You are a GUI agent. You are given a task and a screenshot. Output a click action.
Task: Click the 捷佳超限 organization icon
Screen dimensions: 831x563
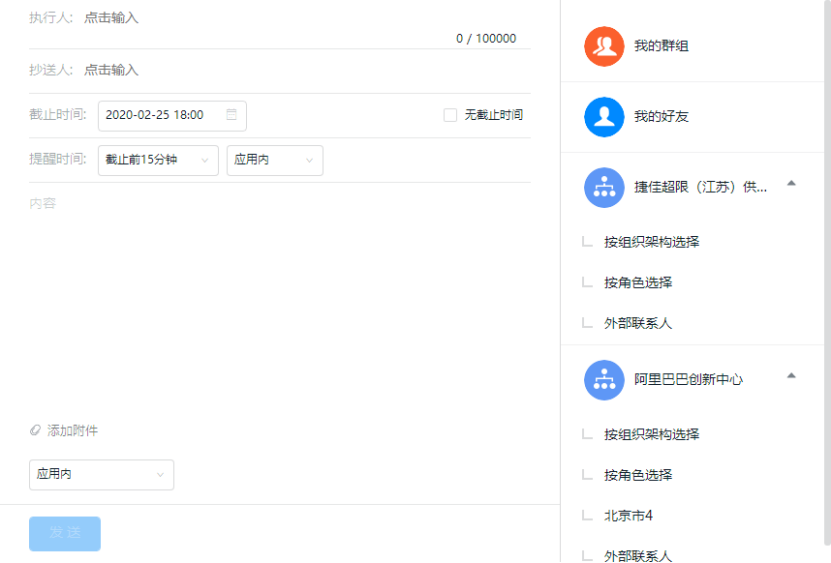coord(604,187)
